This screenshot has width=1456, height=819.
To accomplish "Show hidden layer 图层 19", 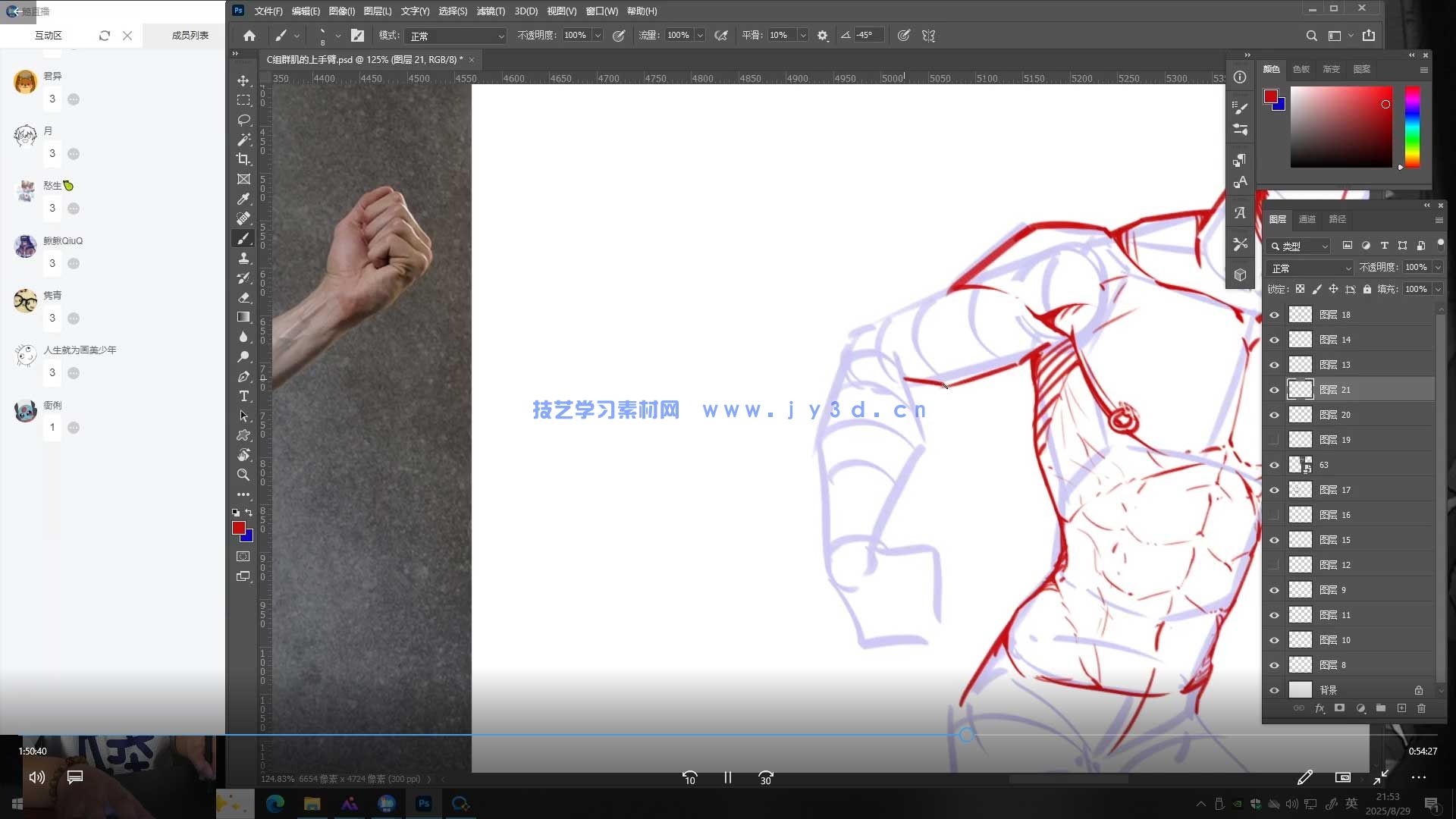I will (1274, 440).
